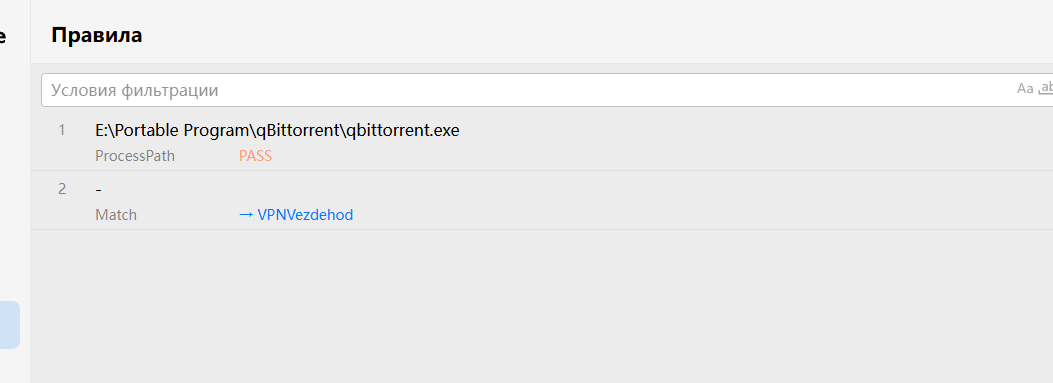
Task: Select the highlighted blue sidebar item
Action: point(9,325)
